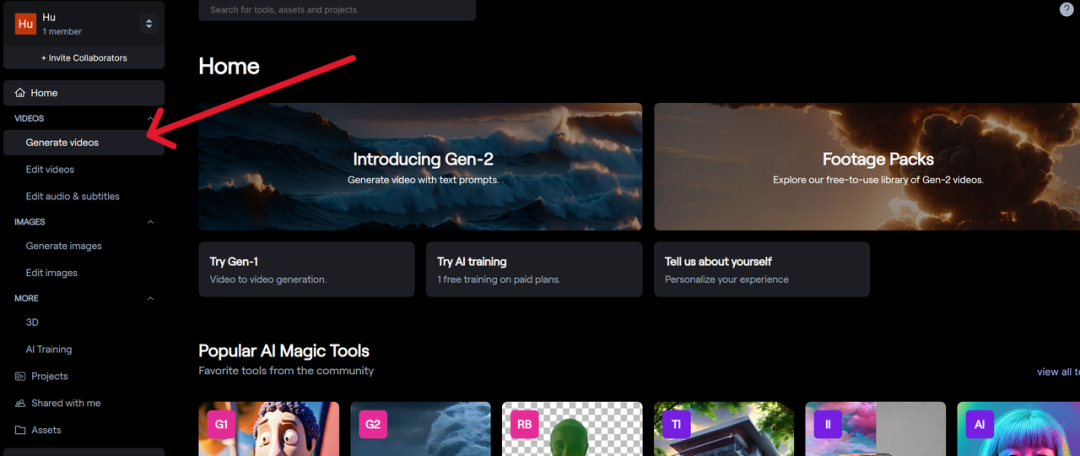1080x456 pixels.
Task: Open Edit audio & subtitles
Action: (x=72, y=196)
